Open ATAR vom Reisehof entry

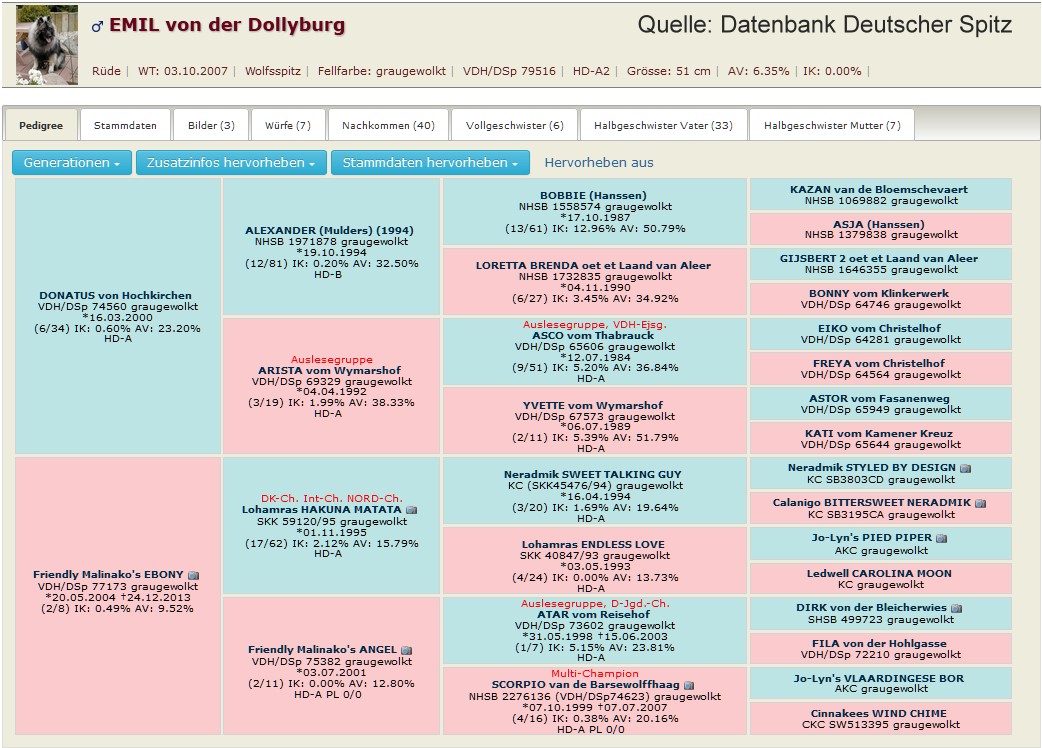click(x=594, y=615)
